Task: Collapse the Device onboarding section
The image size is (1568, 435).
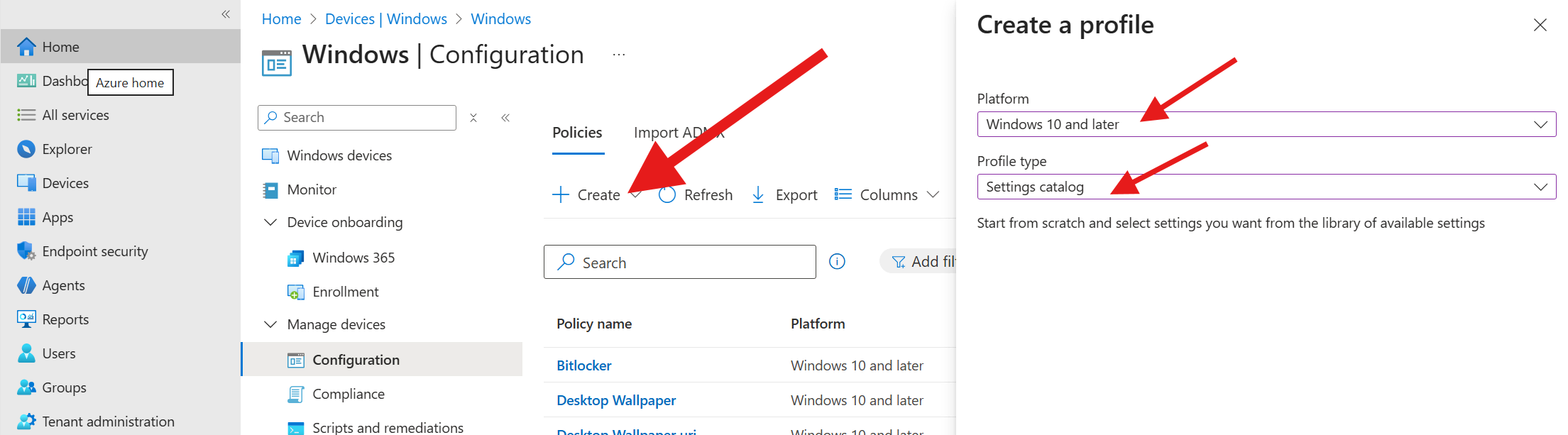Action: point(270,223)
